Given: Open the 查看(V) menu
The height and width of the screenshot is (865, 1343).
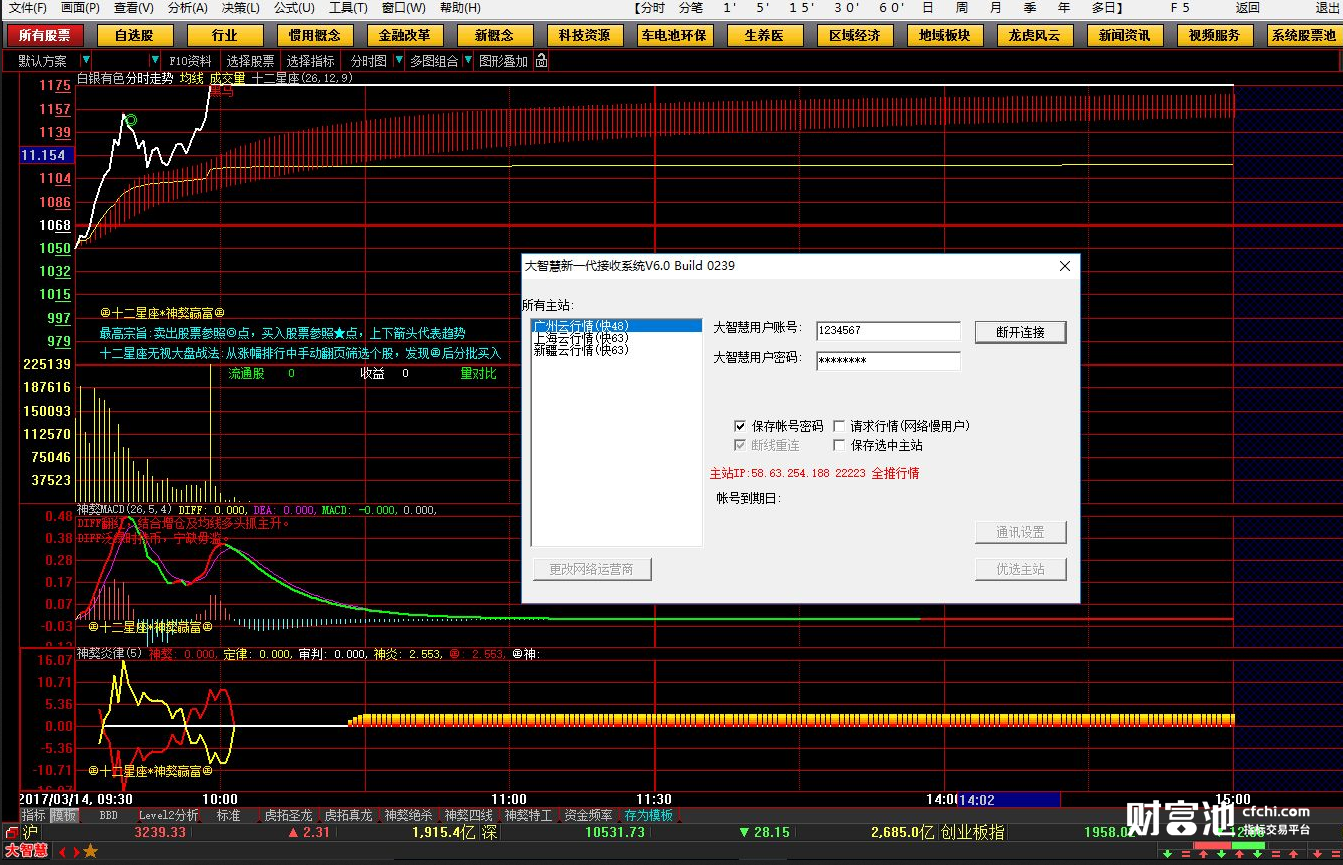Looking at the screenshot, I should (133, 8).
